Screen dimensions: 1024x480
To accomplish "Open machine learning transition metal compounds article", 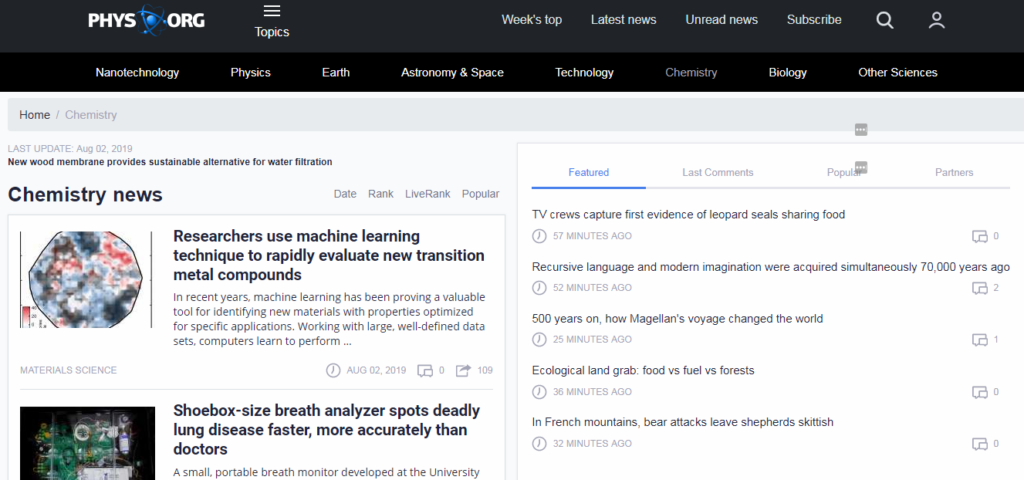I will [x=328, y=255].
